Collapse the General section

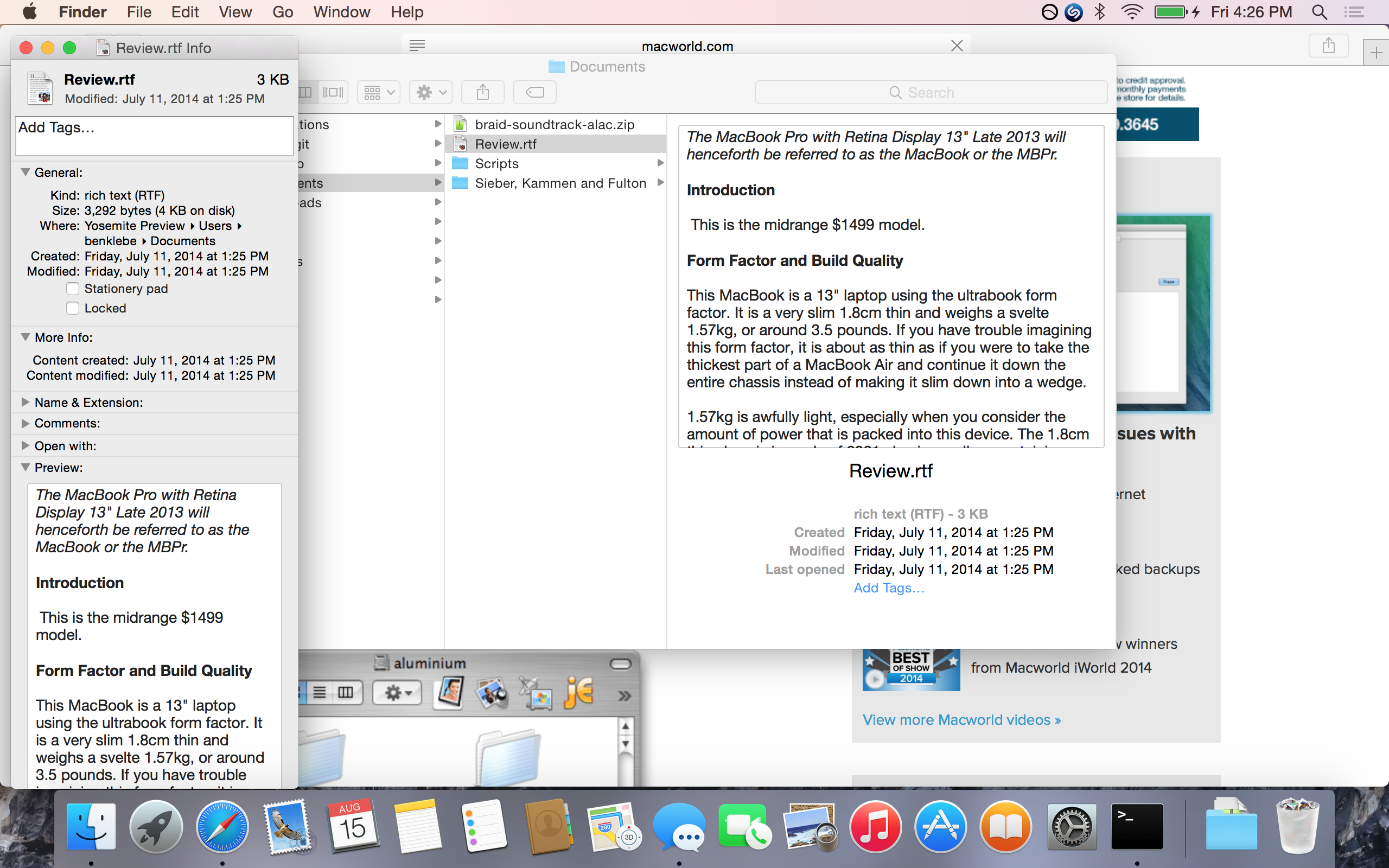[x=26, y=172]
